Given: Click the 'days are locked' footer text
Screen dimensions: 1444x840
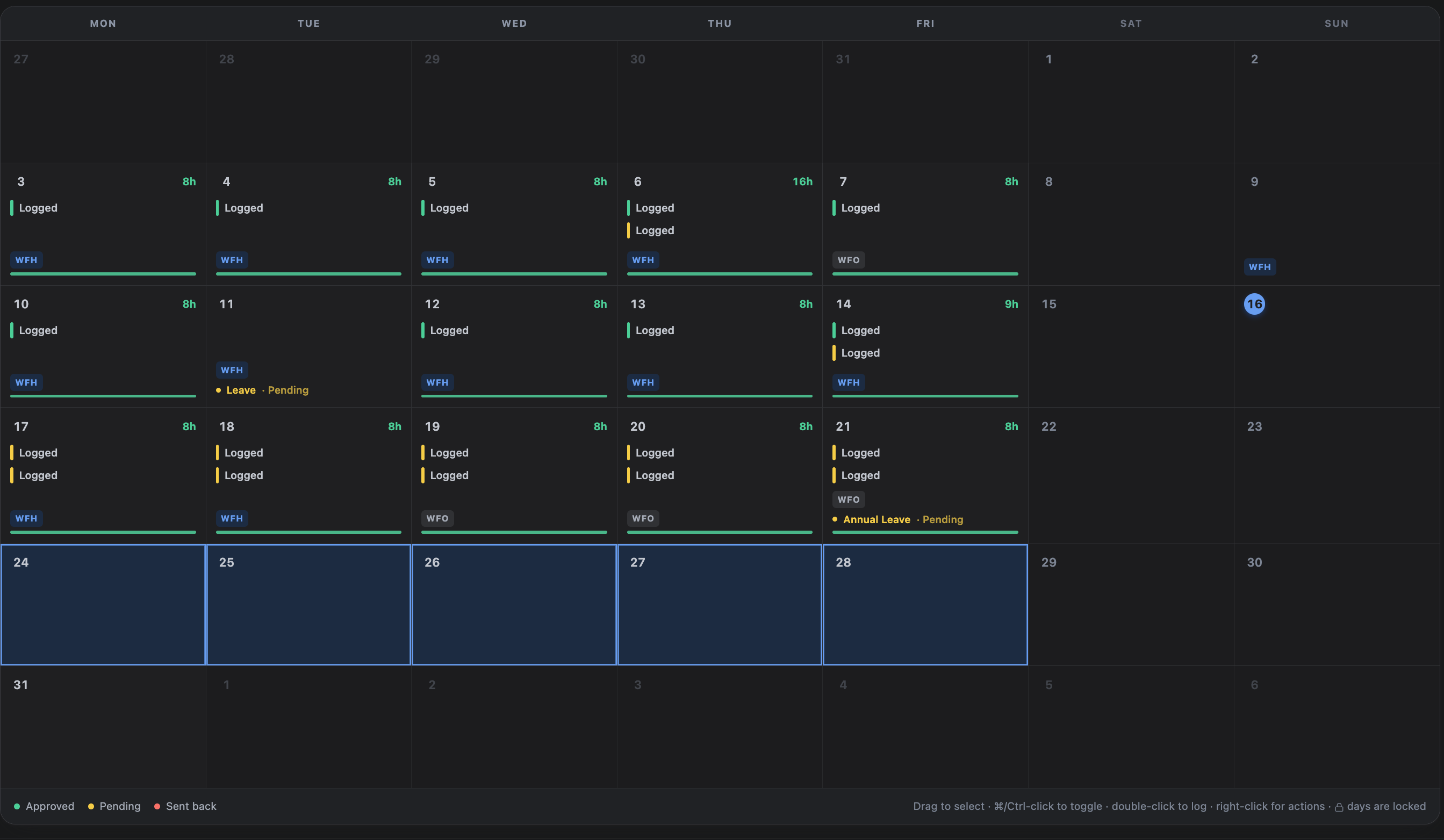Looking at the screenshot, I should tap(1386, 806).
